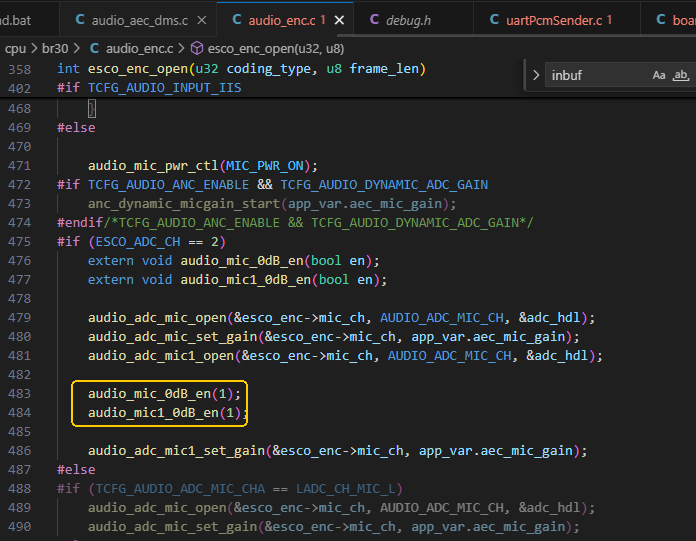This screenshot has width=696, height=541.
Task: Click the function cube icon in breadcrumb
Action: tap(197, 48)
